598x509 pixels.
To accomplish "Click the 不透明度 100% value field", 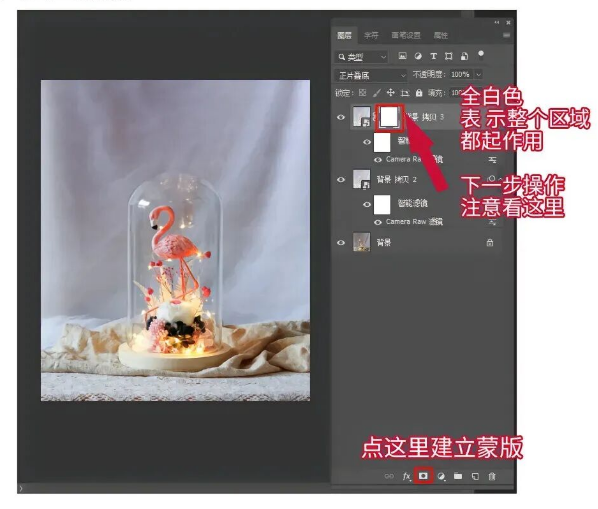I will coord(461,74).
